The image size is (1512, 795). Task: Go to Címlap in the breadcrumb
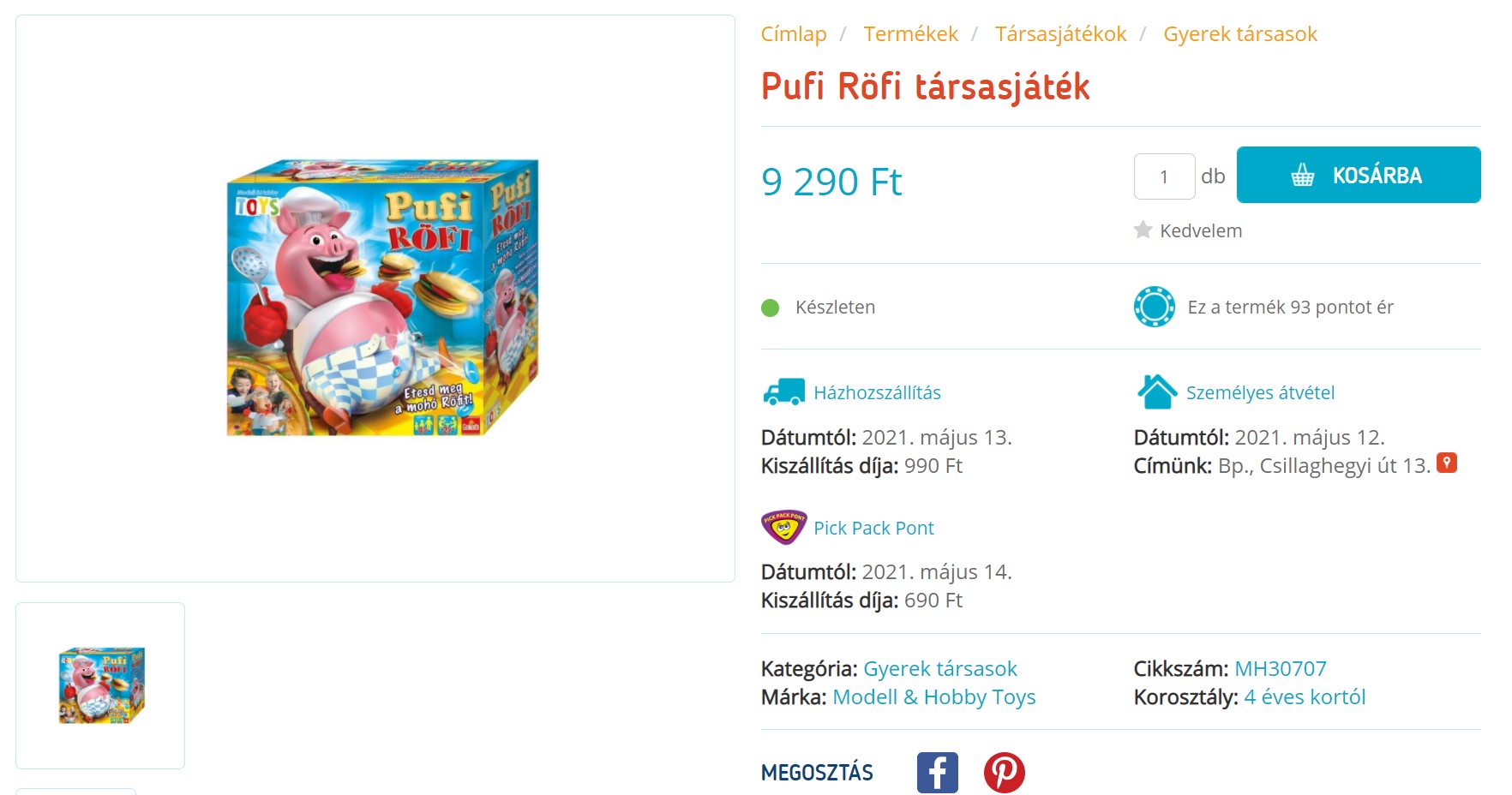click(794, 34)
